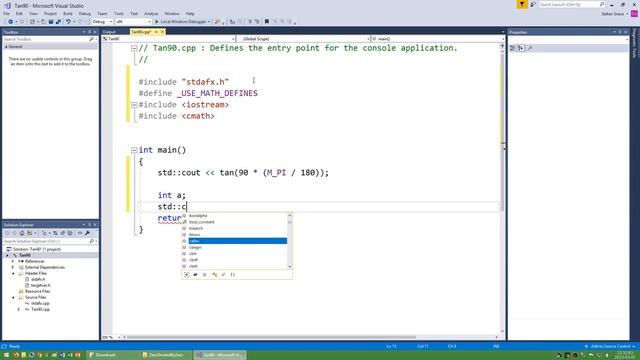Image resolution: width=640 pixels, height=360 pixels.
Task: Click the bookmark toggle icon in toolbar
Action: click(267, 22)
